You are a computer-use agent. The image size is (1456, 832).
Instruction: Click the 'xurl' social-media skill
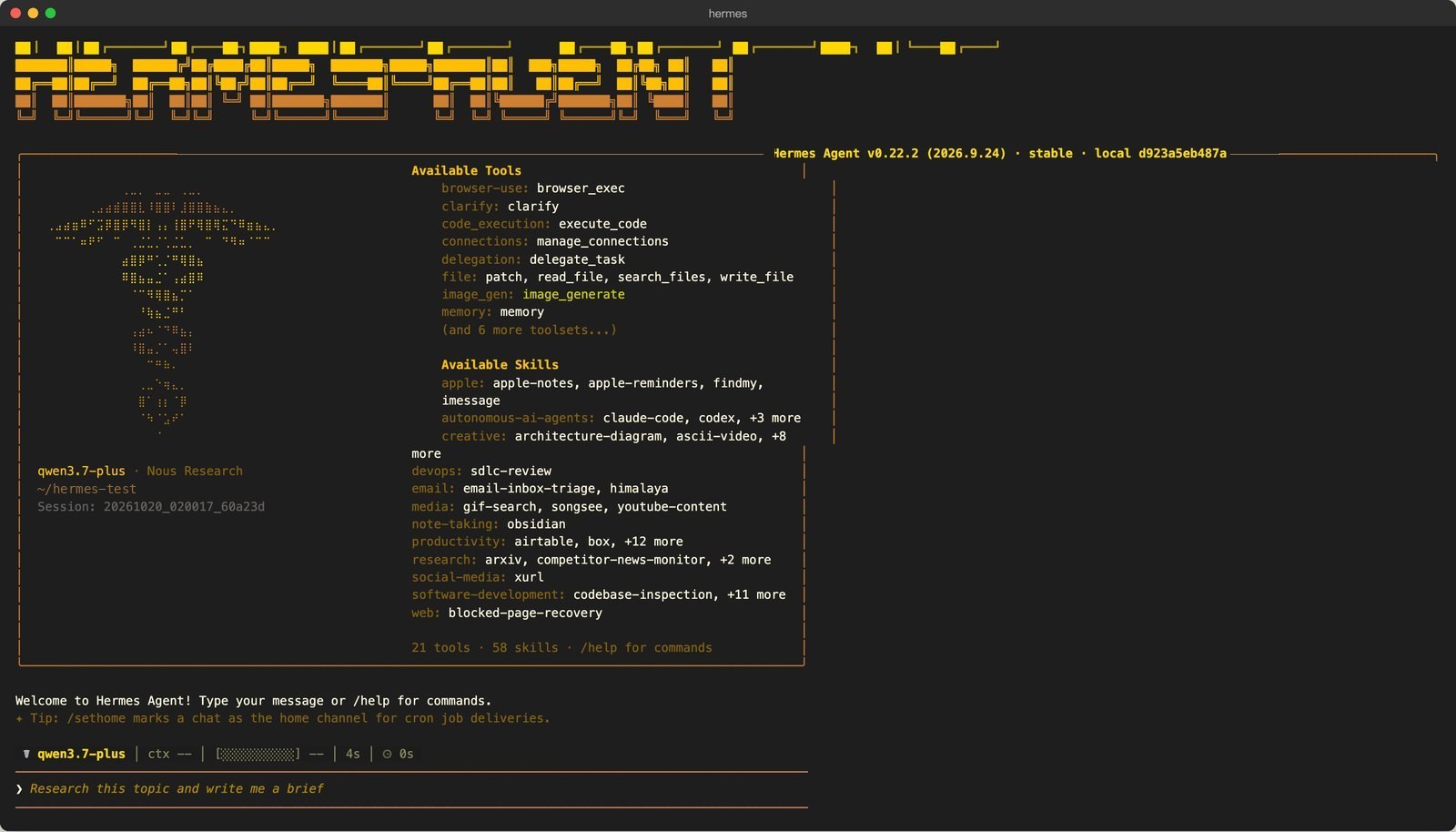pos(529,577)
